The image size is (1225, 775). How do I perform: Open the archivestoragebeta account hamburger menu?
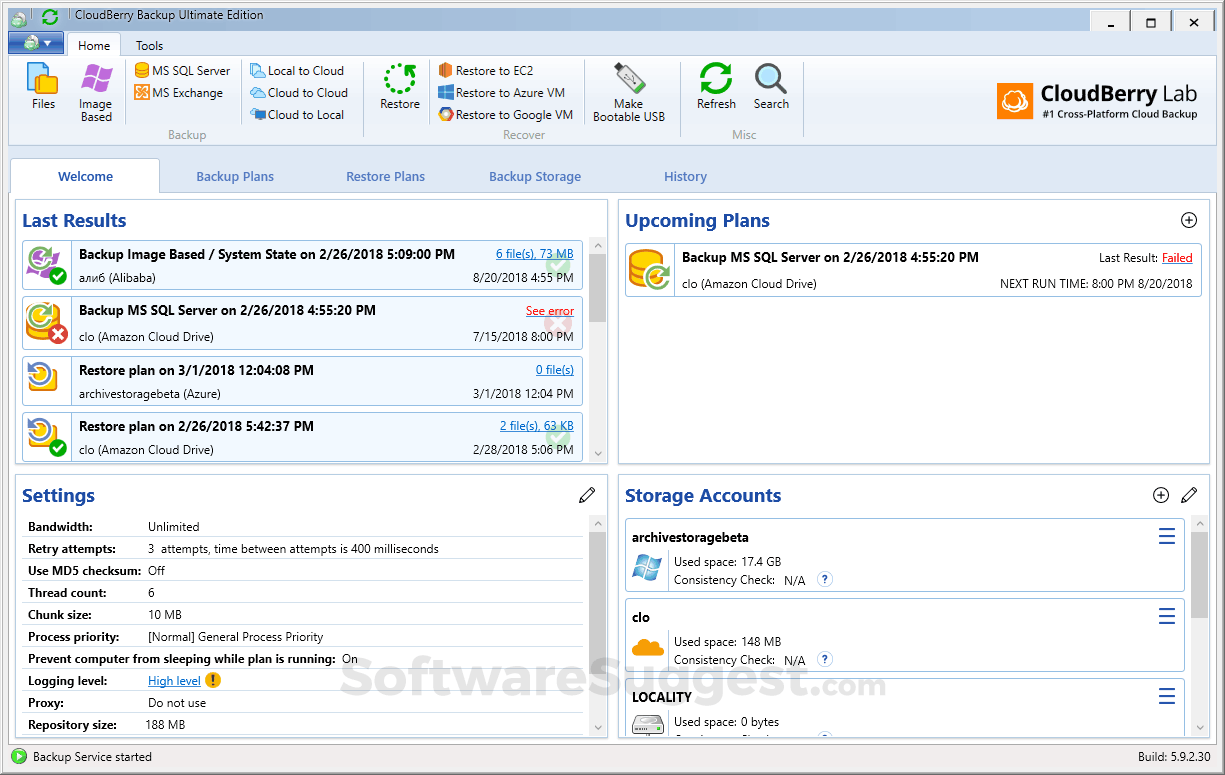(x=1166, y=536)
